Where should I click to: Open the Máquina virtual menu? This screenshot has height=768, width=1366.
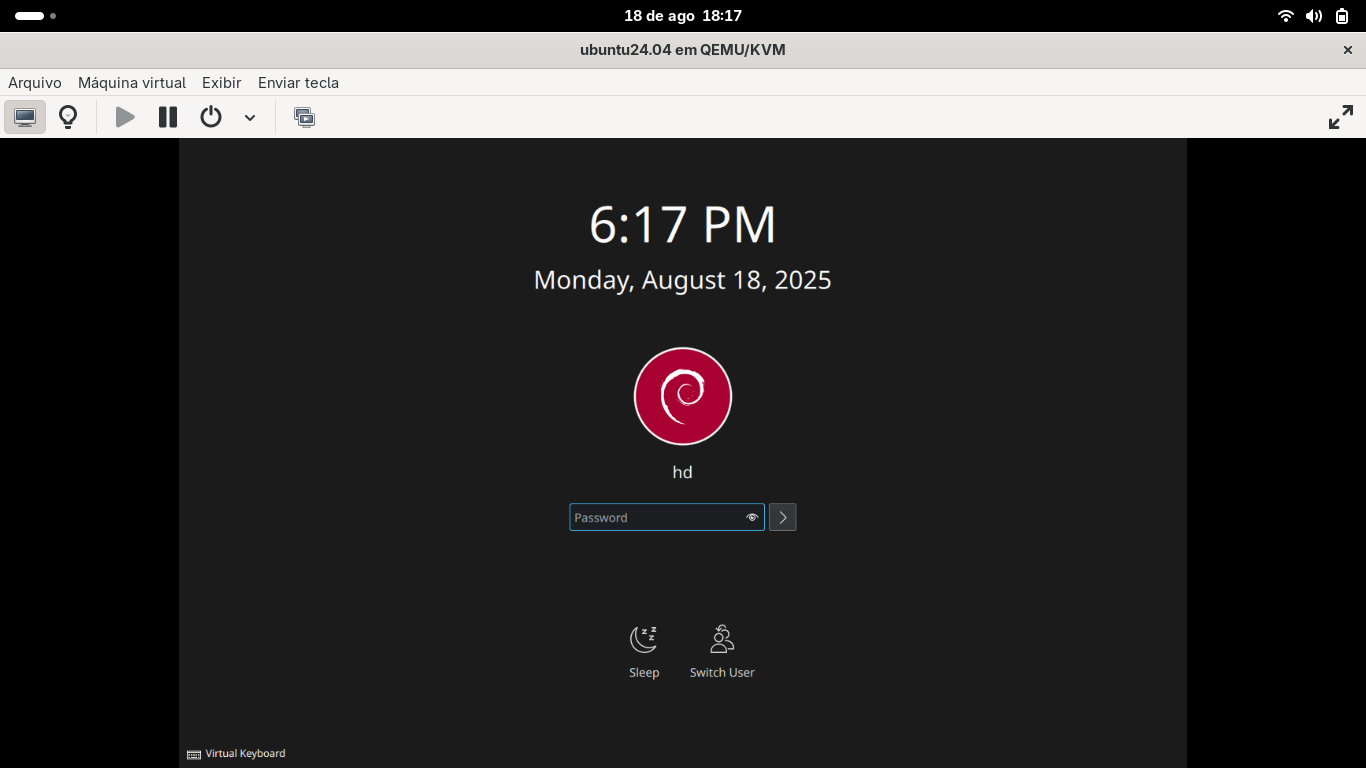[x=132, y=83]
